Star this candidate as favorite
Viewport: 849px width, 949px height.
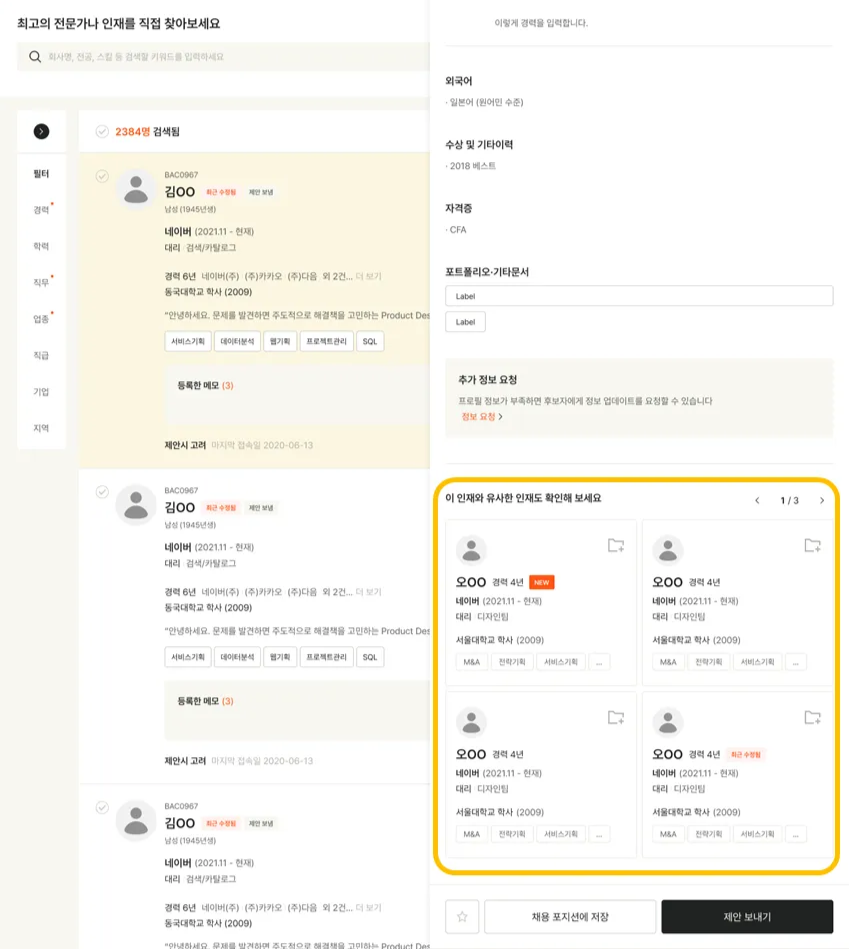462,916
